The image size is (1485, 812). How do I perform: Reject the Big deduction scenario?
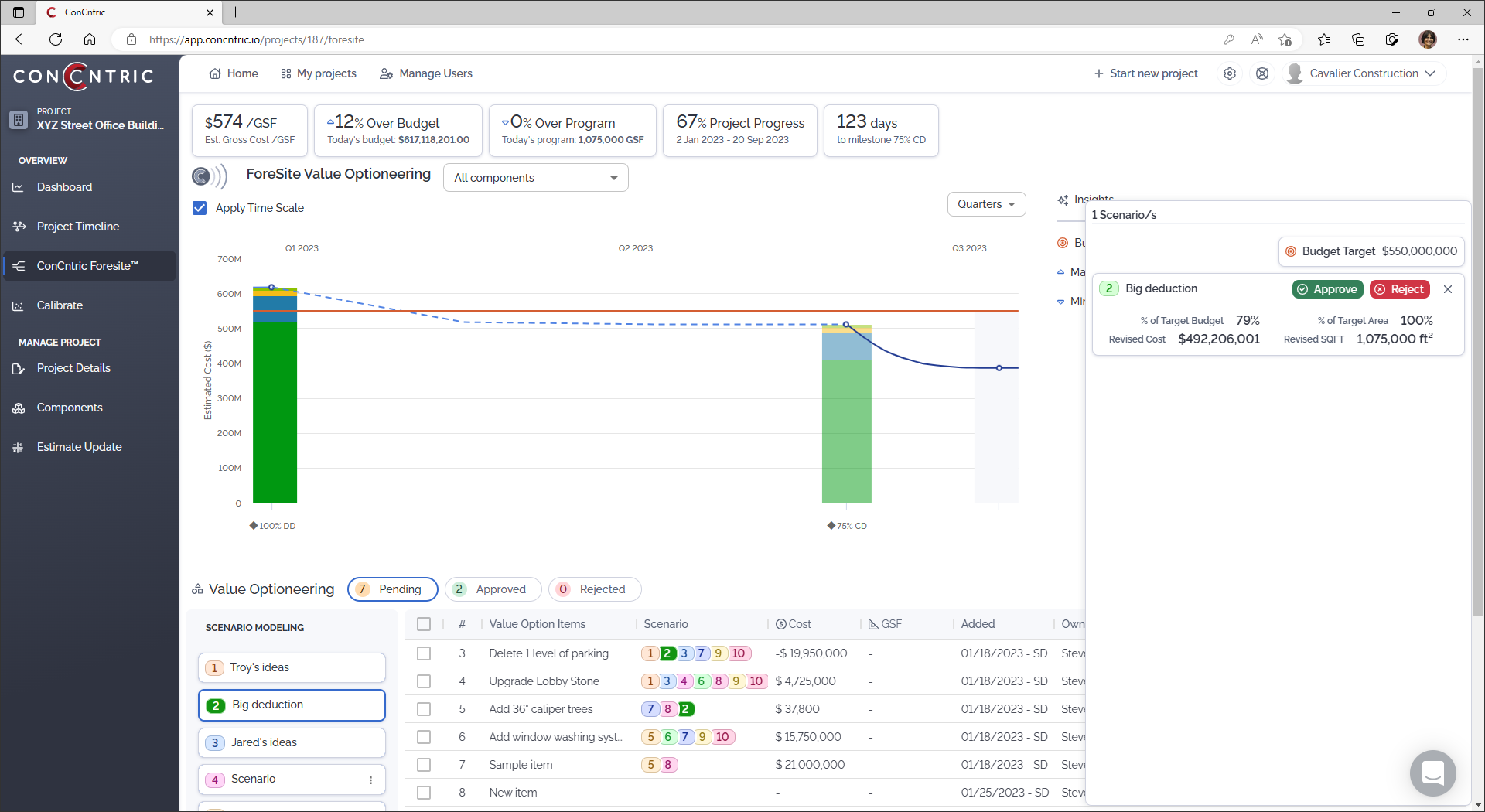point(1400,289)
